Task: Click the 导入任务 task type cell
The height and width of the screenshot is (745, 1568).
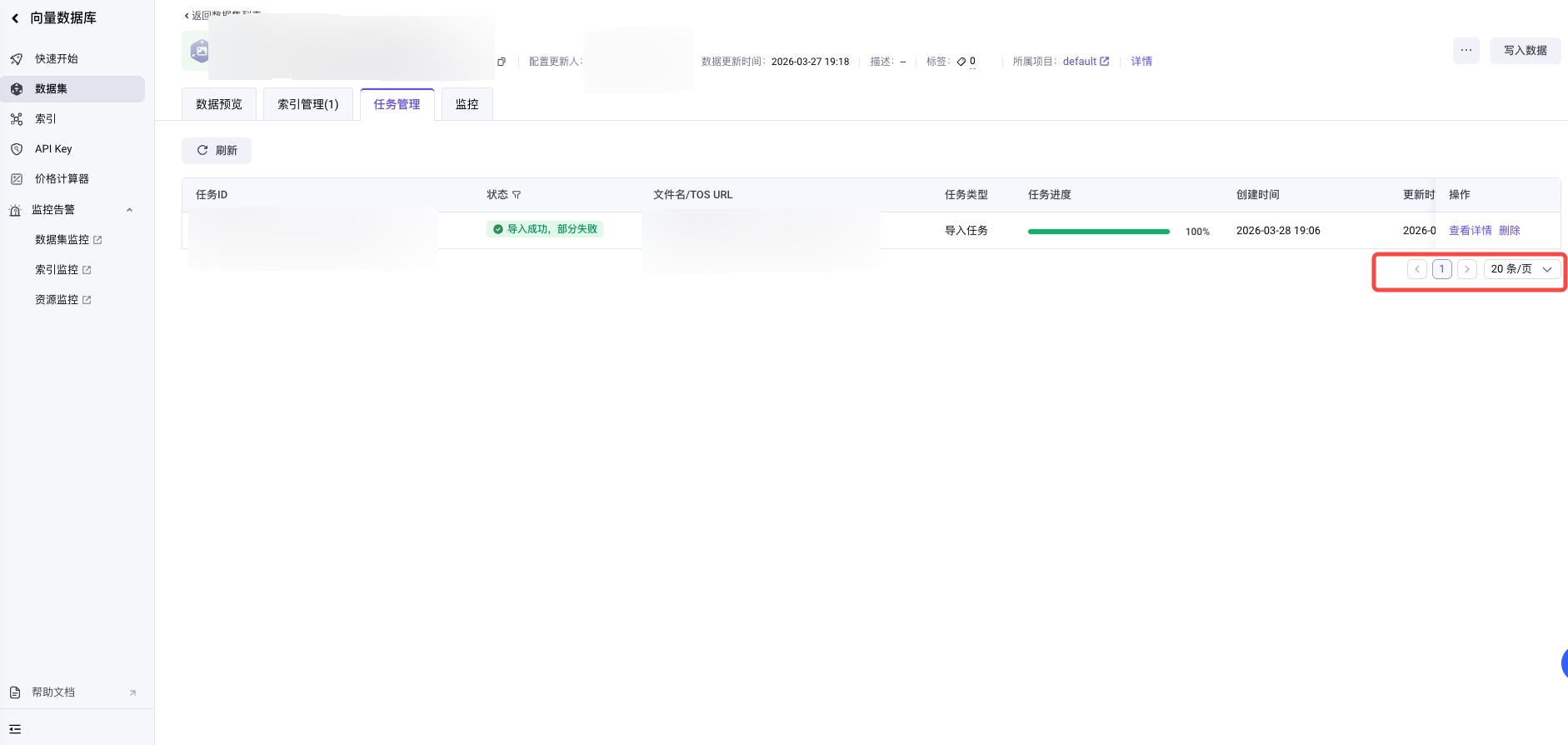Action: click(966, 230)
